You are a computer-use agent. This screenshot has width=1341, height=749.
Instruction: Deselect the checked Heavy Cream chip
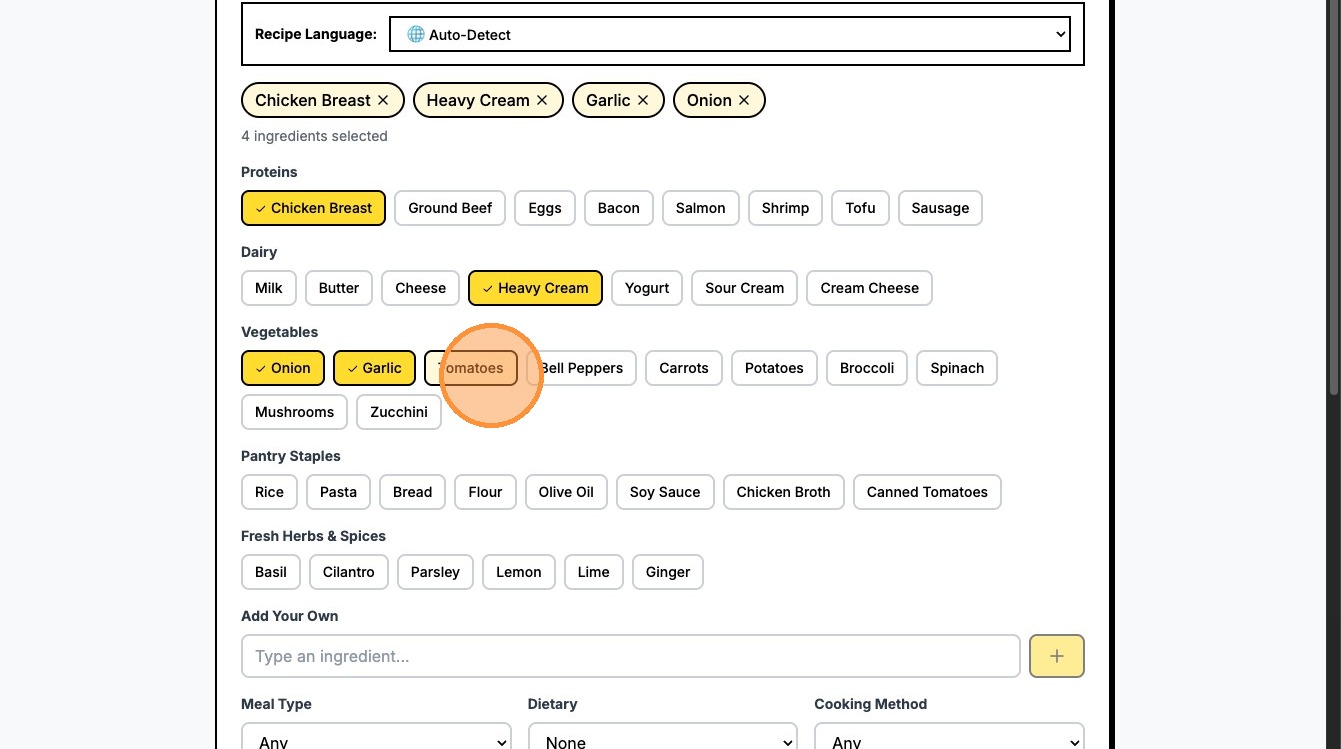point(535,288)
